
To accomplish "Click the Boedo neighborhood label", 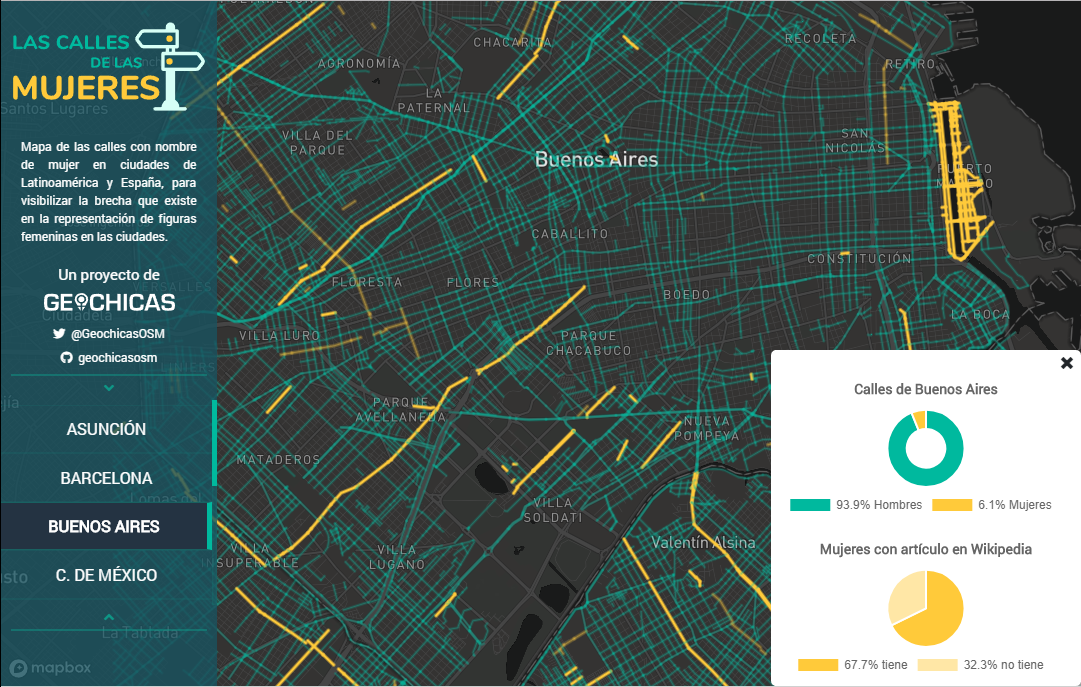I will coord(687,295).
